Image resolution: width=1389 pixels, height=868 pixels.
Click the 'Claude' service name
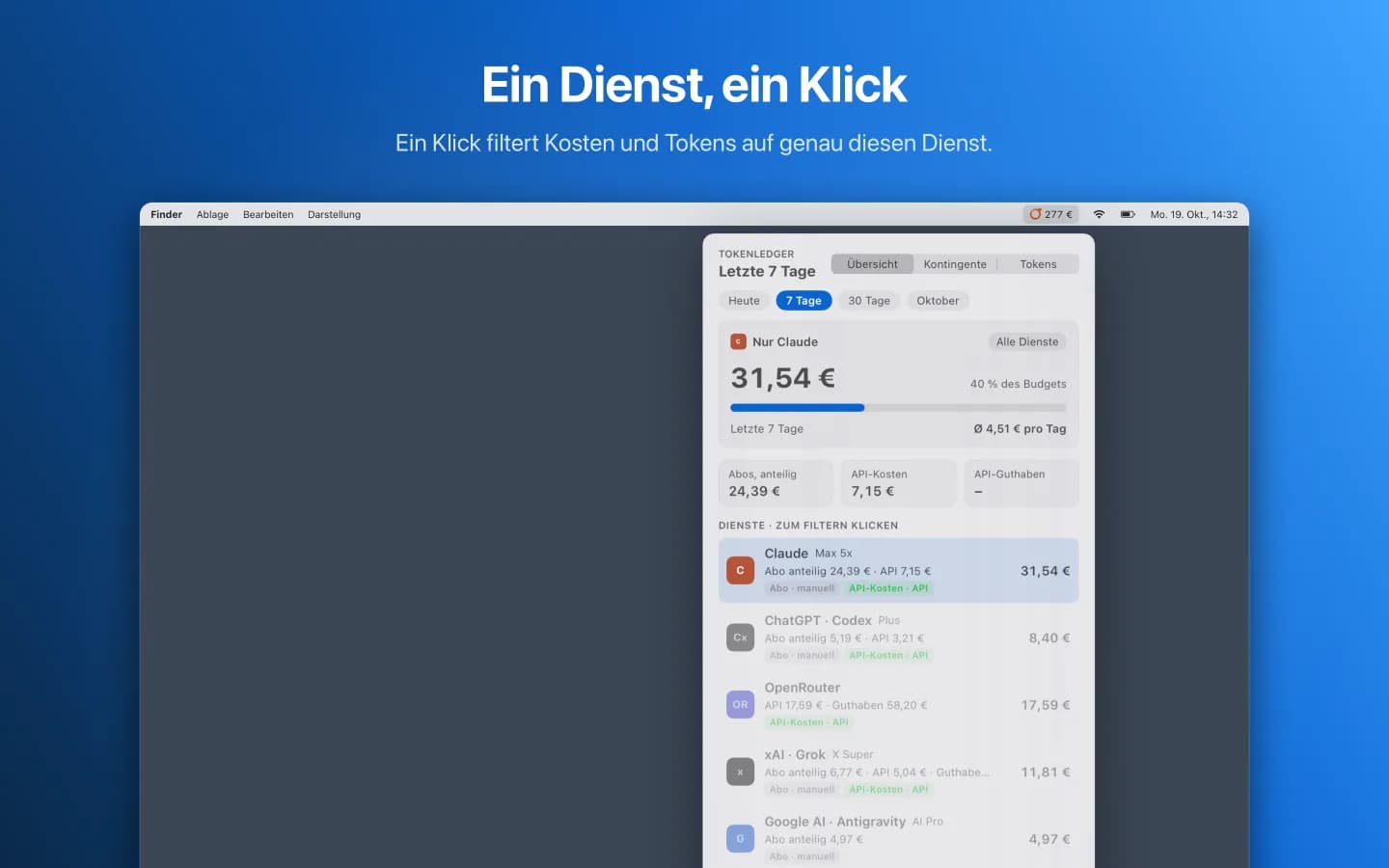click(786, 554)
